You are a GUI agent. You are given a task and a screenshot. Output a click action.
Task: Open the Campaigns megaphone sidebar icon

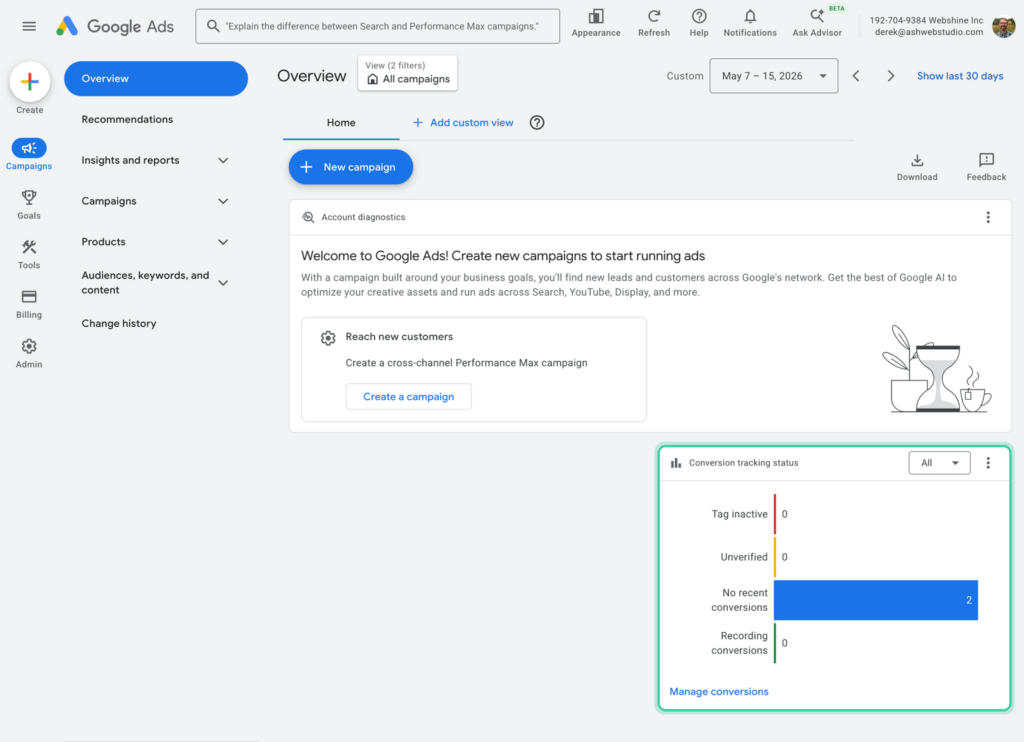click(29, 148)
